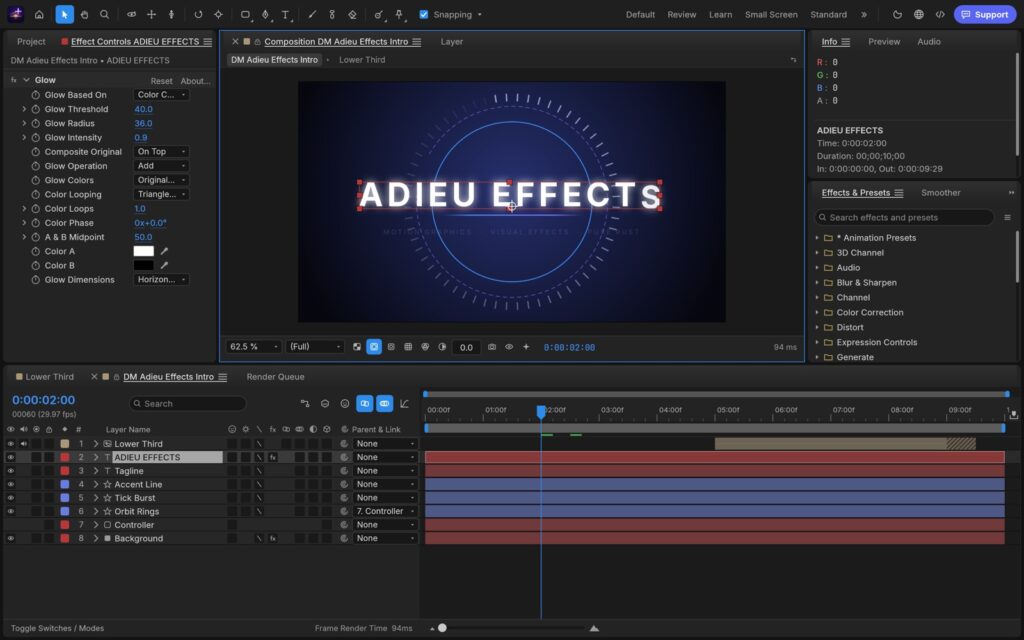Open the Color A white swatch

point(144,251)
